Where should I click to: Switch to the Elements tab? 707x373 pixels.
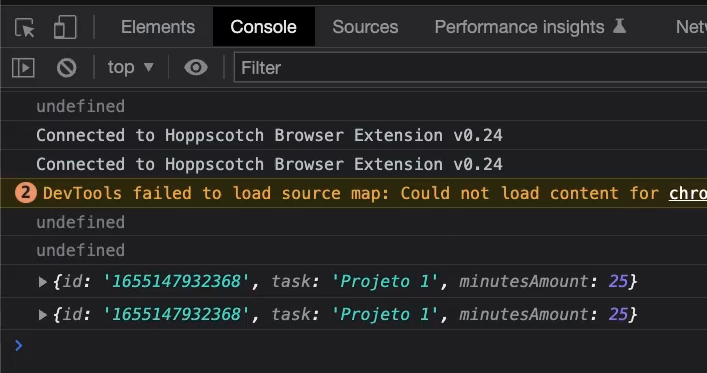(x=158, y=27)
